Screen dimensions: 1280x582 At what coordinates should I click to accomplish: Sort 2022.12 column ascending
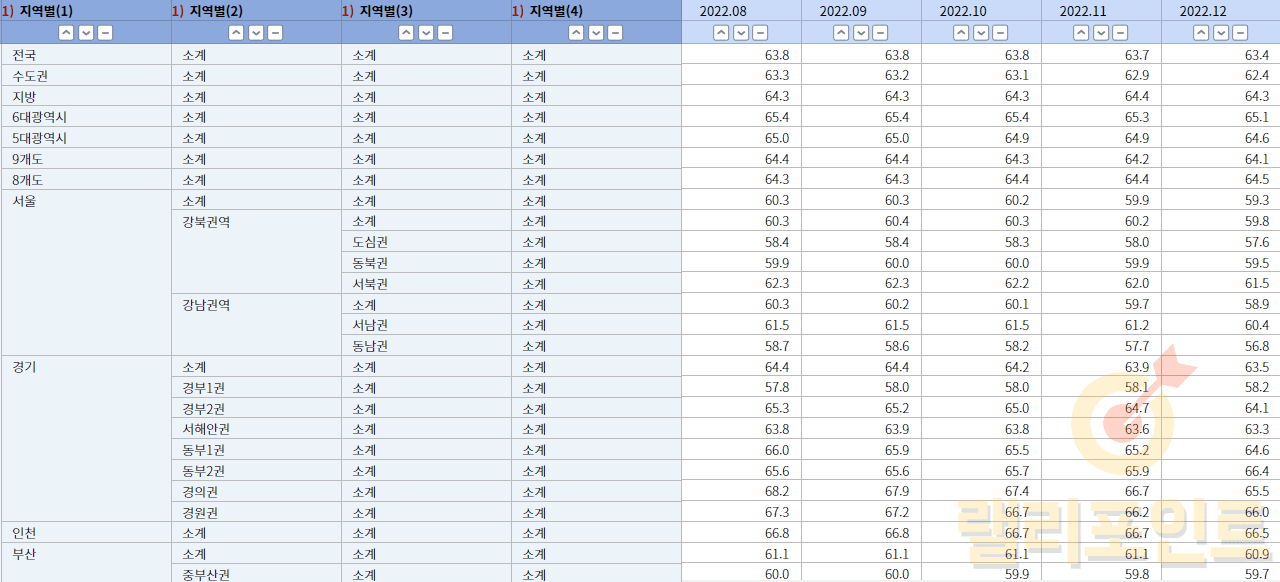pyautogui.click(x=1201, y=33)
